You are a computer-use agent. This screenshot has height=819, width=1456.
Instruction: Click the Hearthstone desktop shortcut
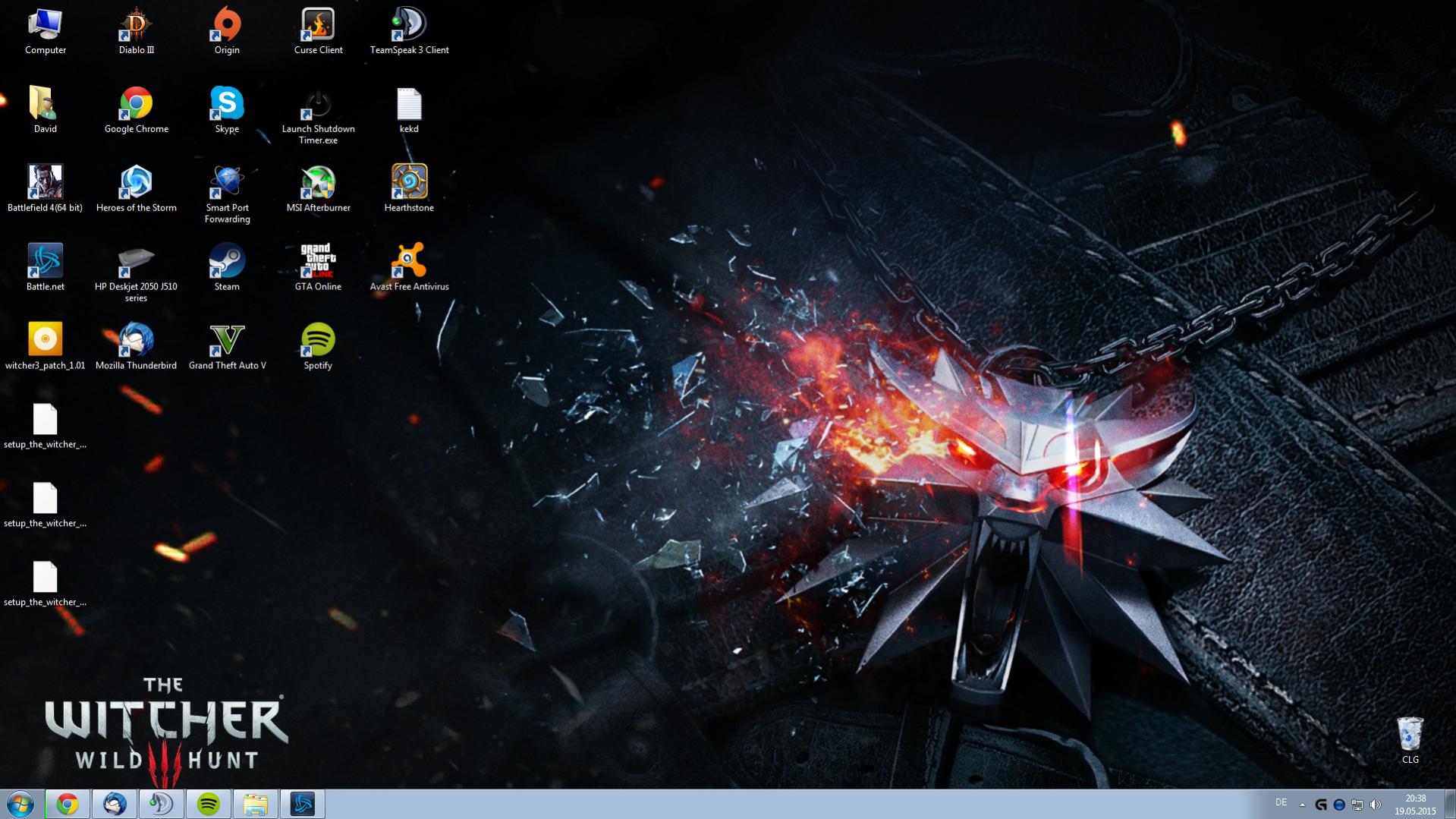tap(409, 183)
